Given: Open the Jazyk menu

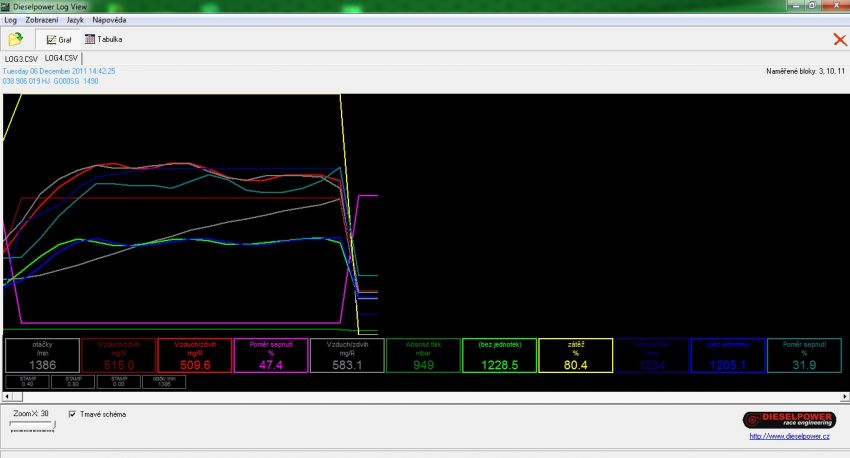Looking at the screenshot, I should (75, 20).
